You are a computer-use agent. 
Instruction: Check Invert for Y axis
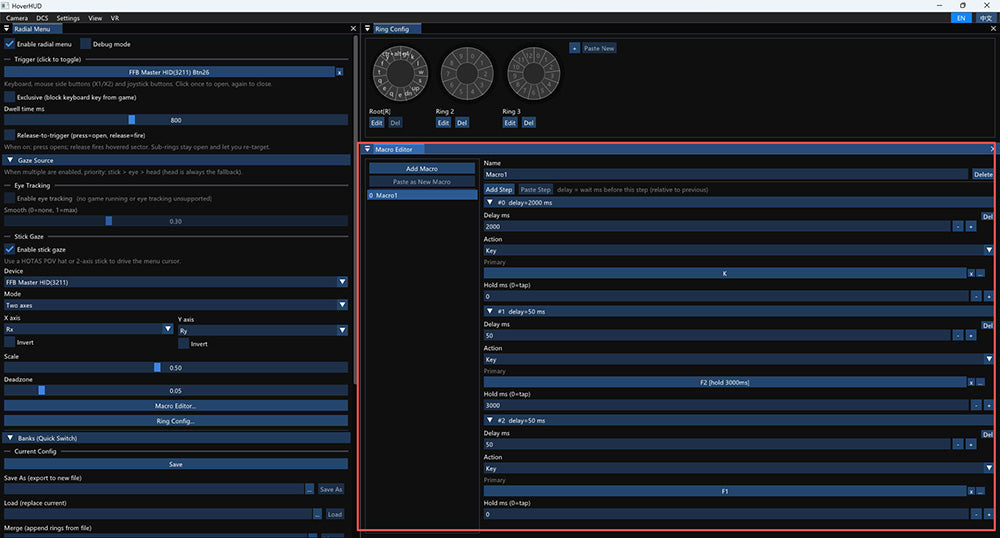click(183, 344)
